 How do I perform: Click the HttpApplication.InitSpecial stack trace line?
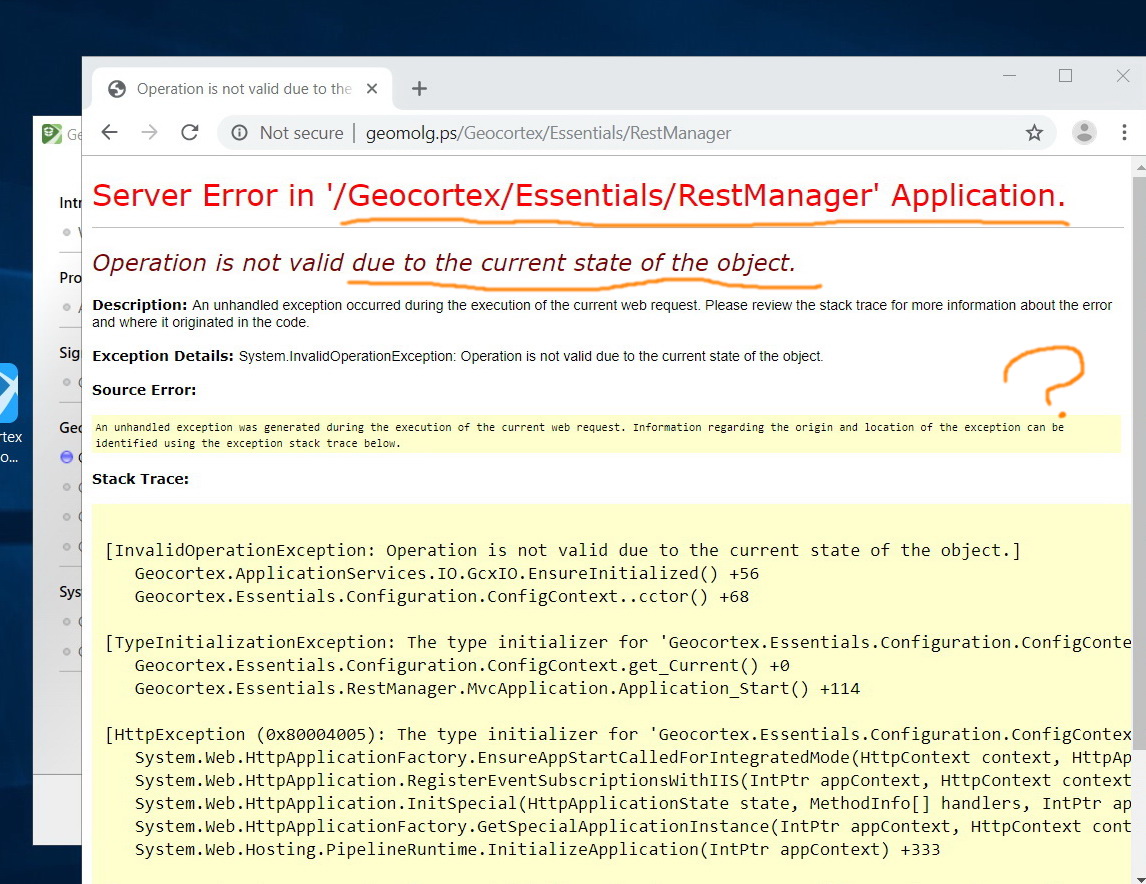click(x=633, y=804)
